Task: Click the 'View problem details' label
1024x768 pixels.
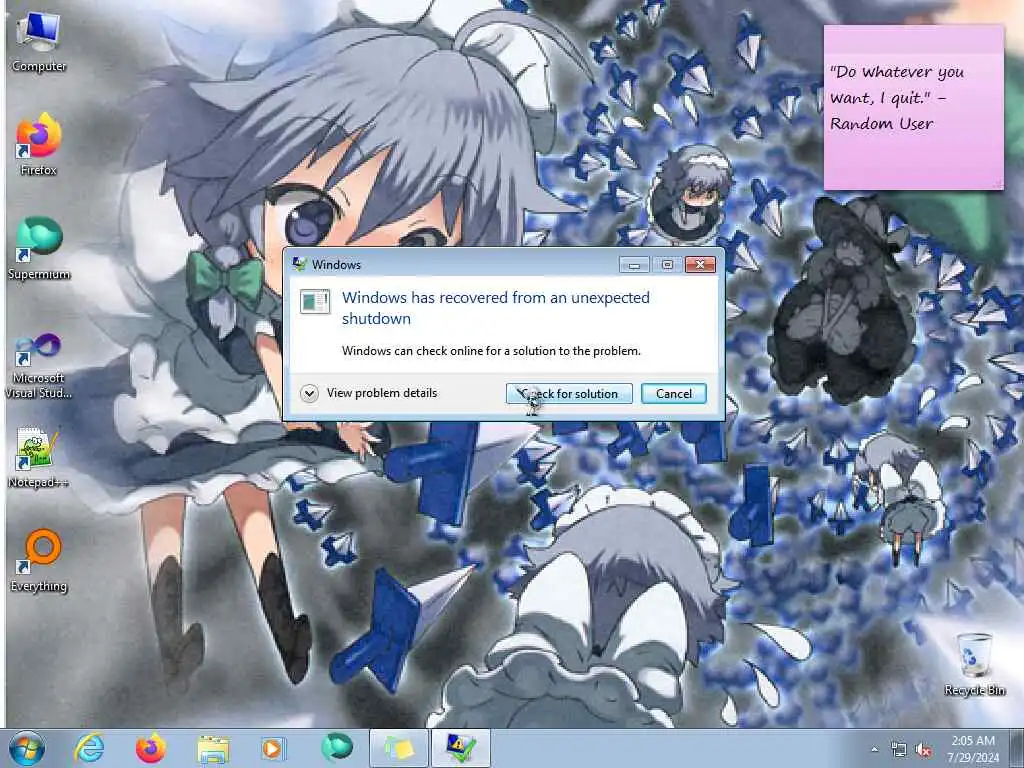Action: (382, 393)
